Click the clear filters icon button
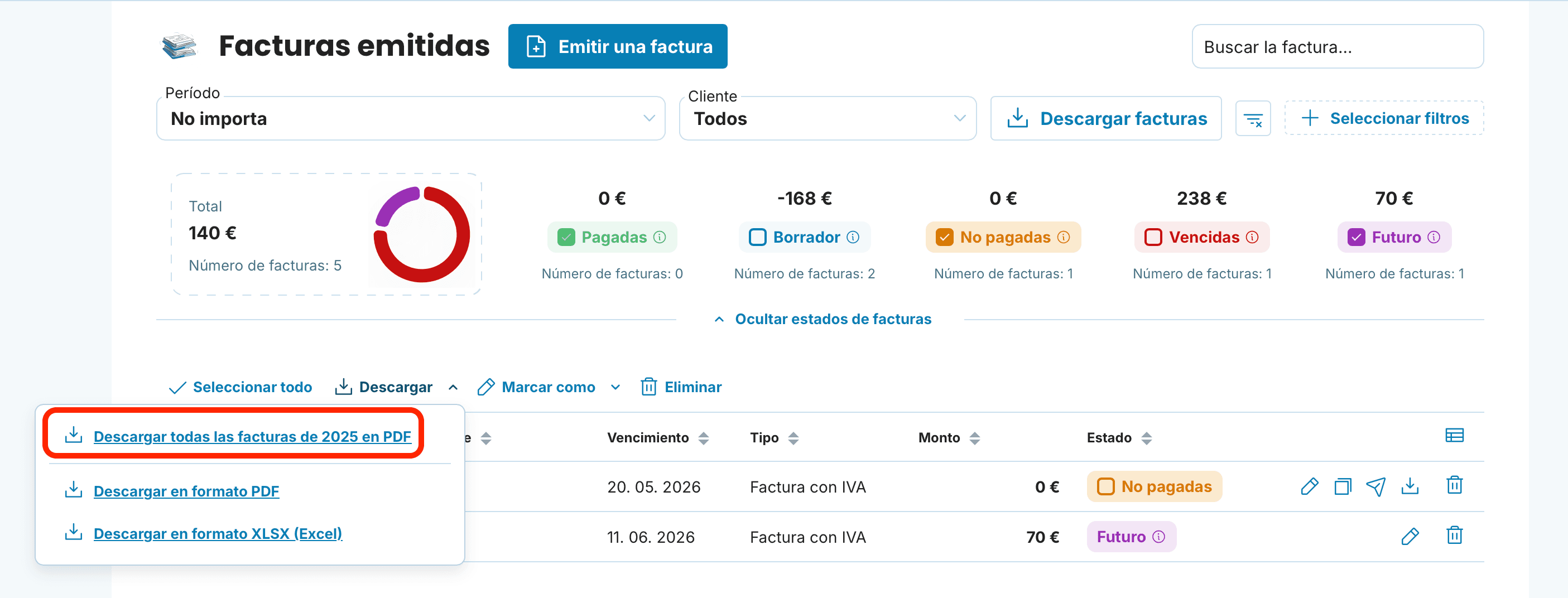 coord(1253,119)
